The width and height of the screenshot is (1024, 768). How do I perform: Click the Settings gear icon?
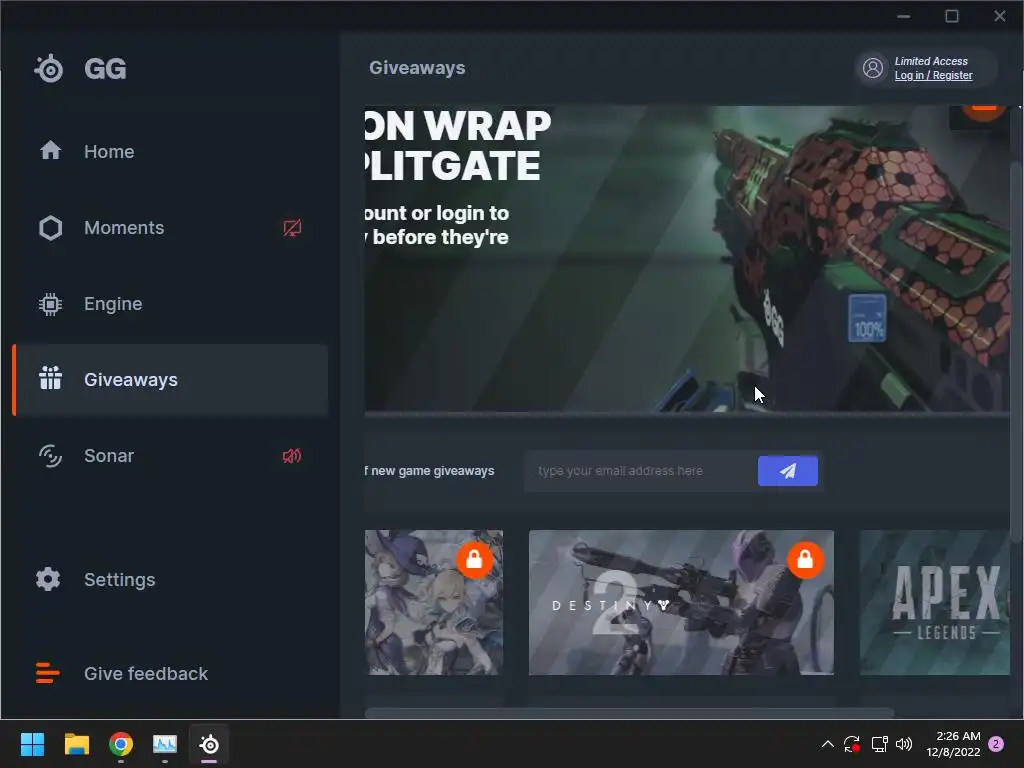48,579
